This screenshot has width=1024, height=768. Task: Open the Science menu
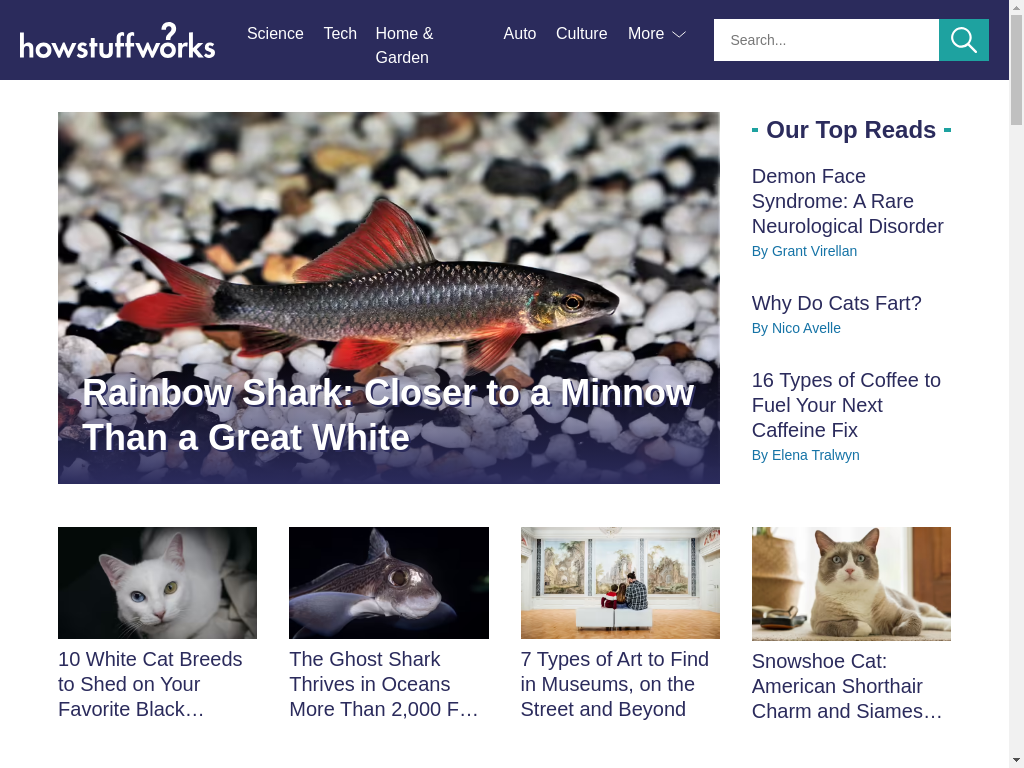(x=275, y=33)
